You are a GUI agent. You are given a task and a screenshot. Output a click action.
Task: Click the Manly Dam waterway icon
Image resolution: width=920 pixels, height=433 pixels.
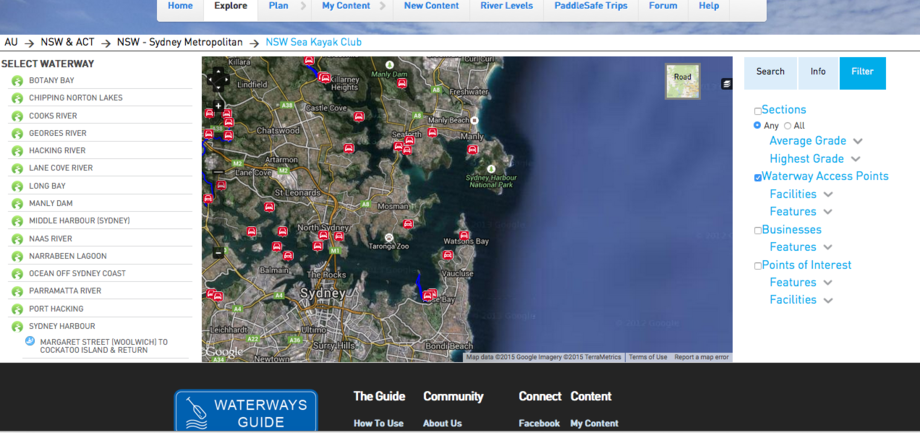click(17, 204)
